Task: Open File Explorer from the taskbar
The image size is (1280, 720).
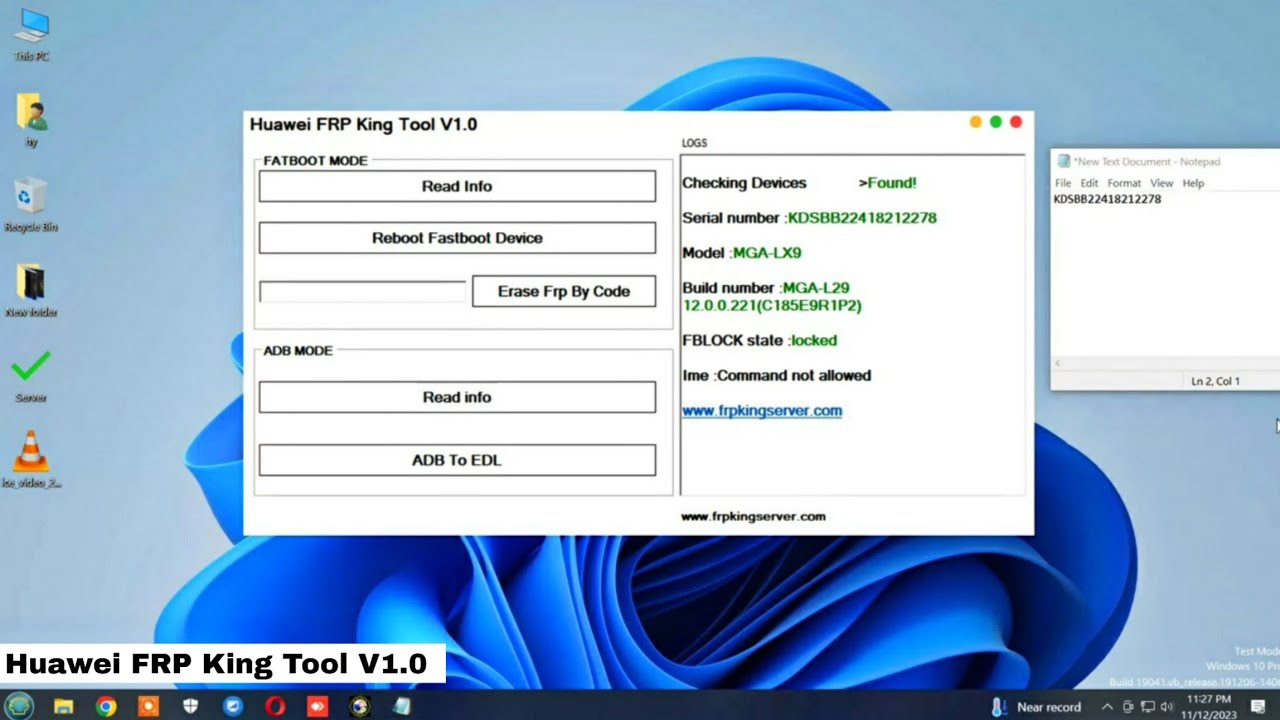Action: tap(63, 707)
